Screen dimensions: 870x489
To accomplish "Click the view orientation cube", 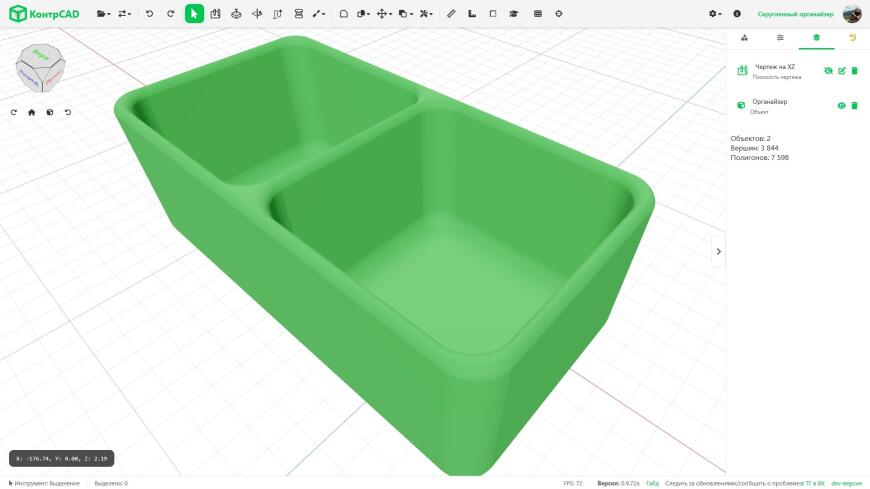I will [x=41, y=68].
